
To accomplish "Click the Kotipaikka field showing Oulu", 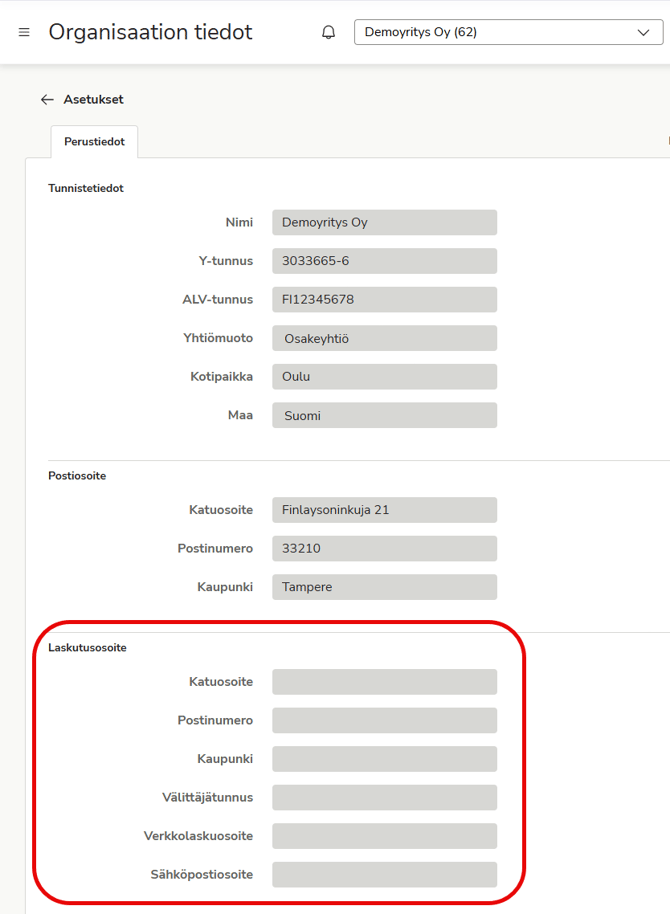I will (x=384, y=377).
